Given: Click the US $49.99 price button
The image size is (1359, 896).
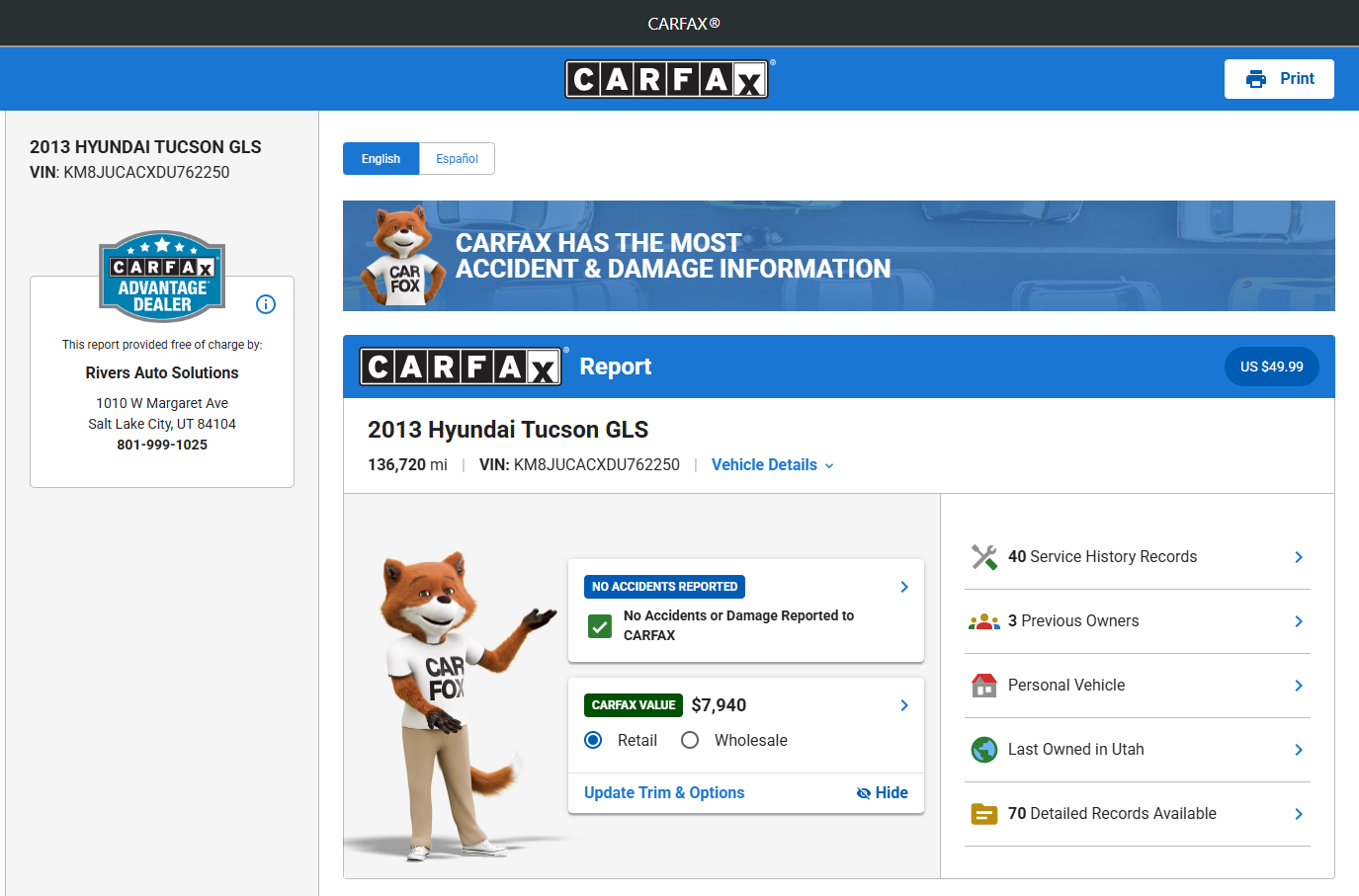Looking at the screenshot, I should (1272, 367).
